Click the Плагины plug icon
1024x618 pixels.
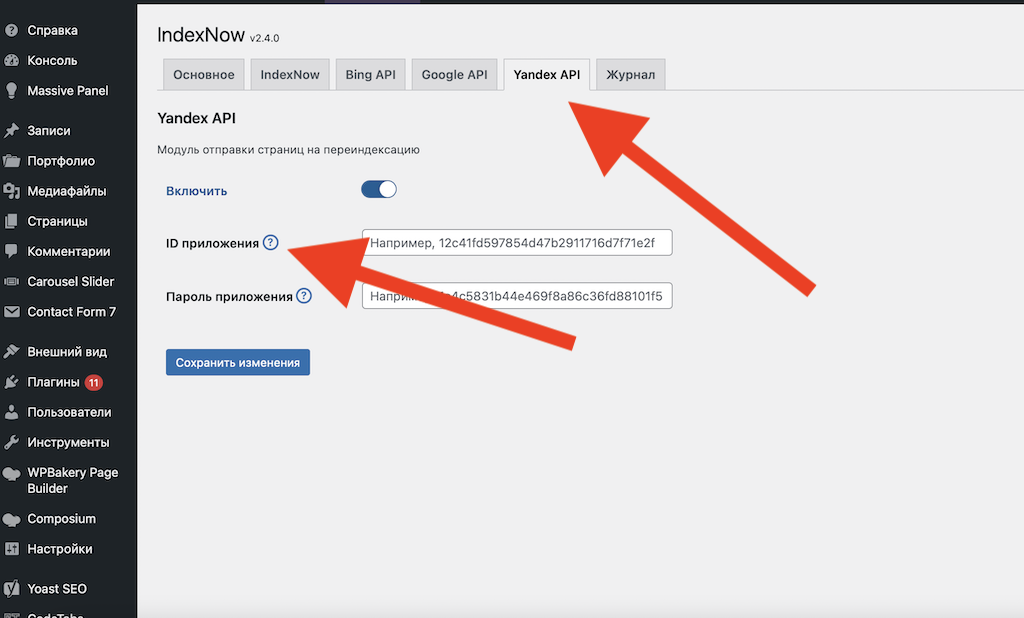point(11,382)
